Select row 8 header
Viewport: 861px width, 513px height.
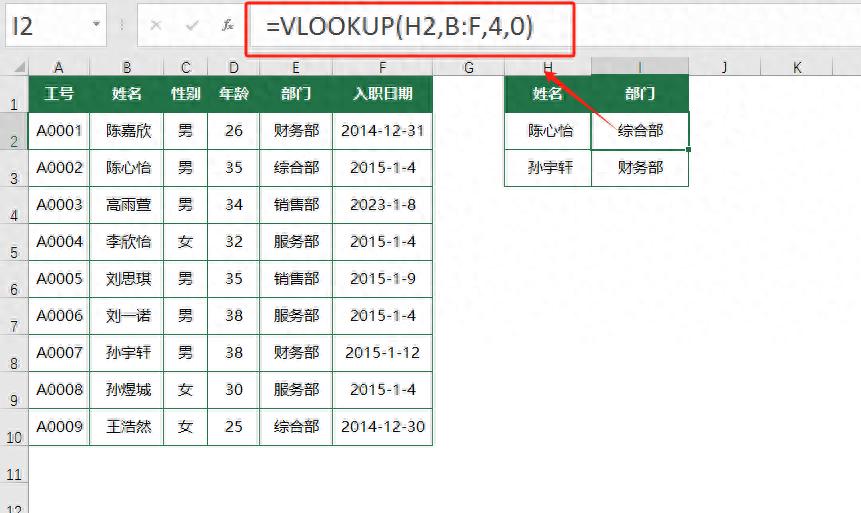[14, 353]
